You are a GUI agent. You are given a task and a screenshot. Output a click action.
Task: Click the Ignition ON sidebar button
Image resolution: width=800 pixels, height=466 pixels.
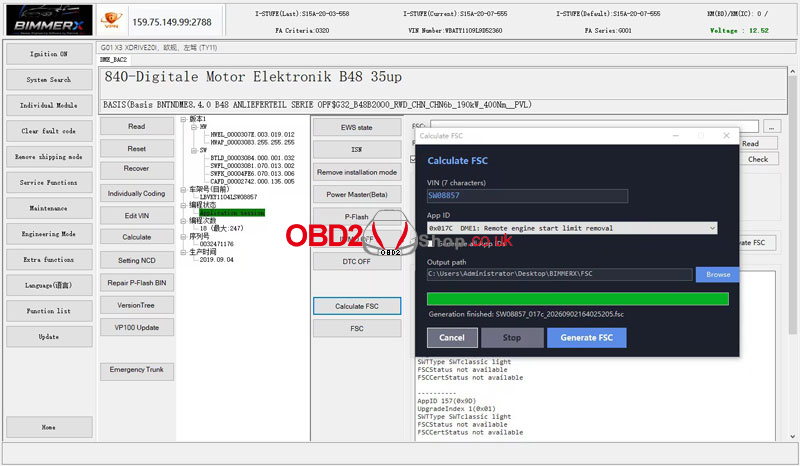[49, 54]
